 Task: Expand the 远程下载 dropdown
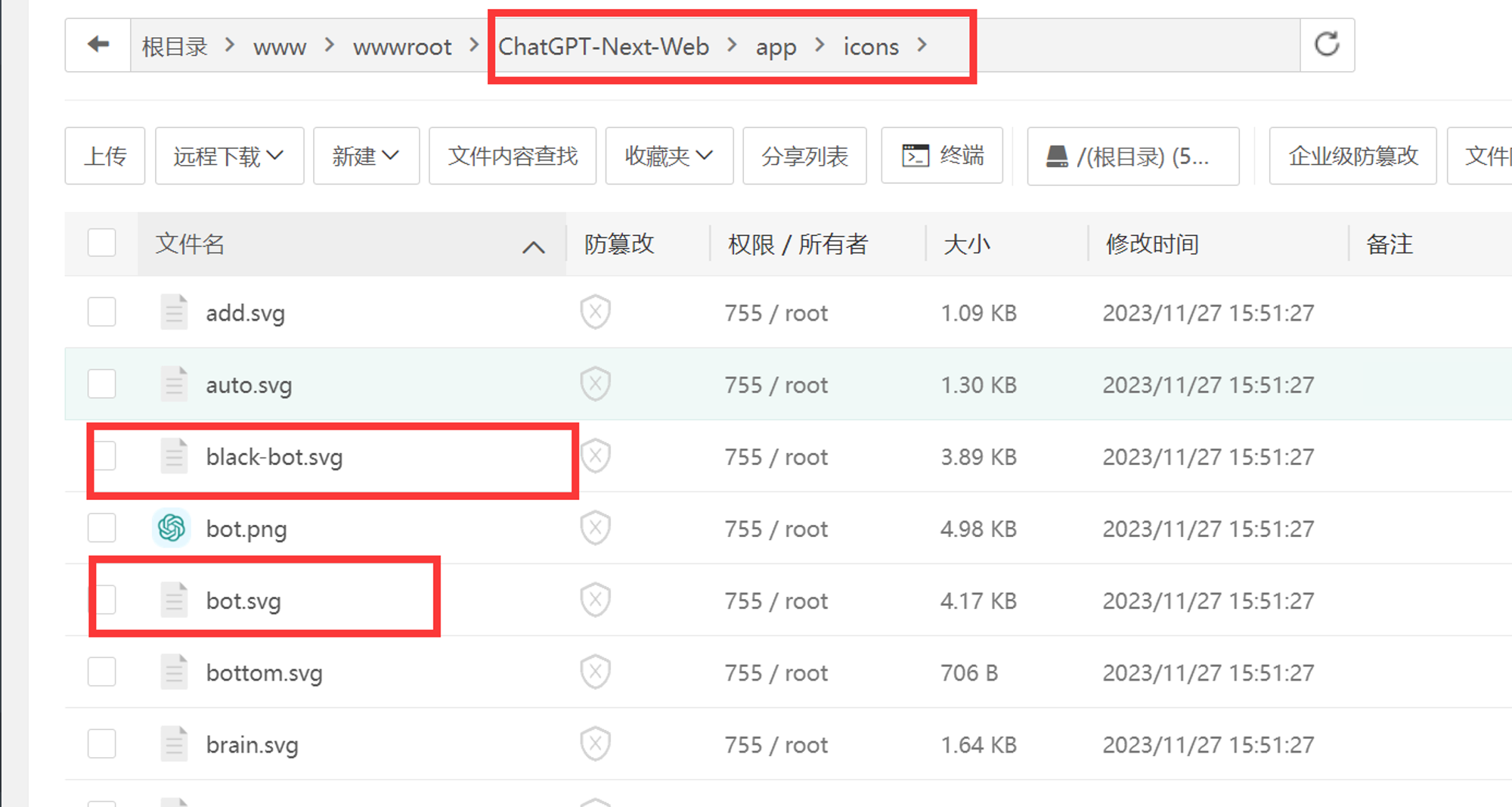click(x=229, y=156)
